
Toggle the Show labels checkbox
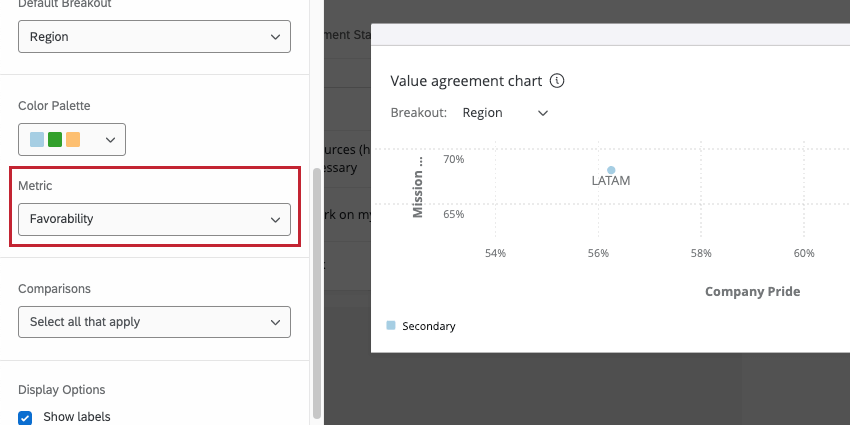point(26,416)
